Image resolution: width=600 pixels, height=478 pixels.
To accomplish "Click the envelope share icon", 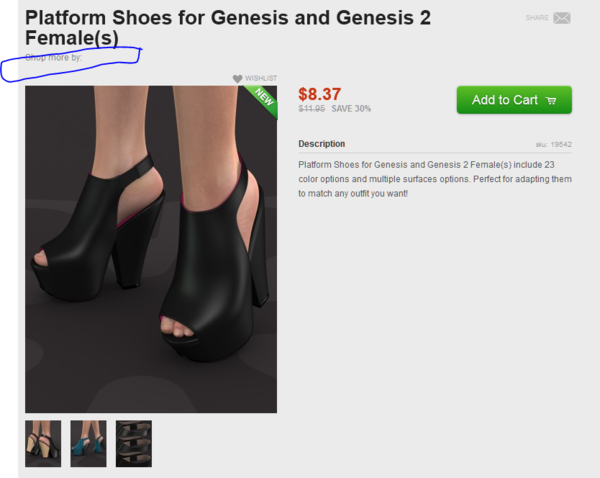I will (562, 18).
